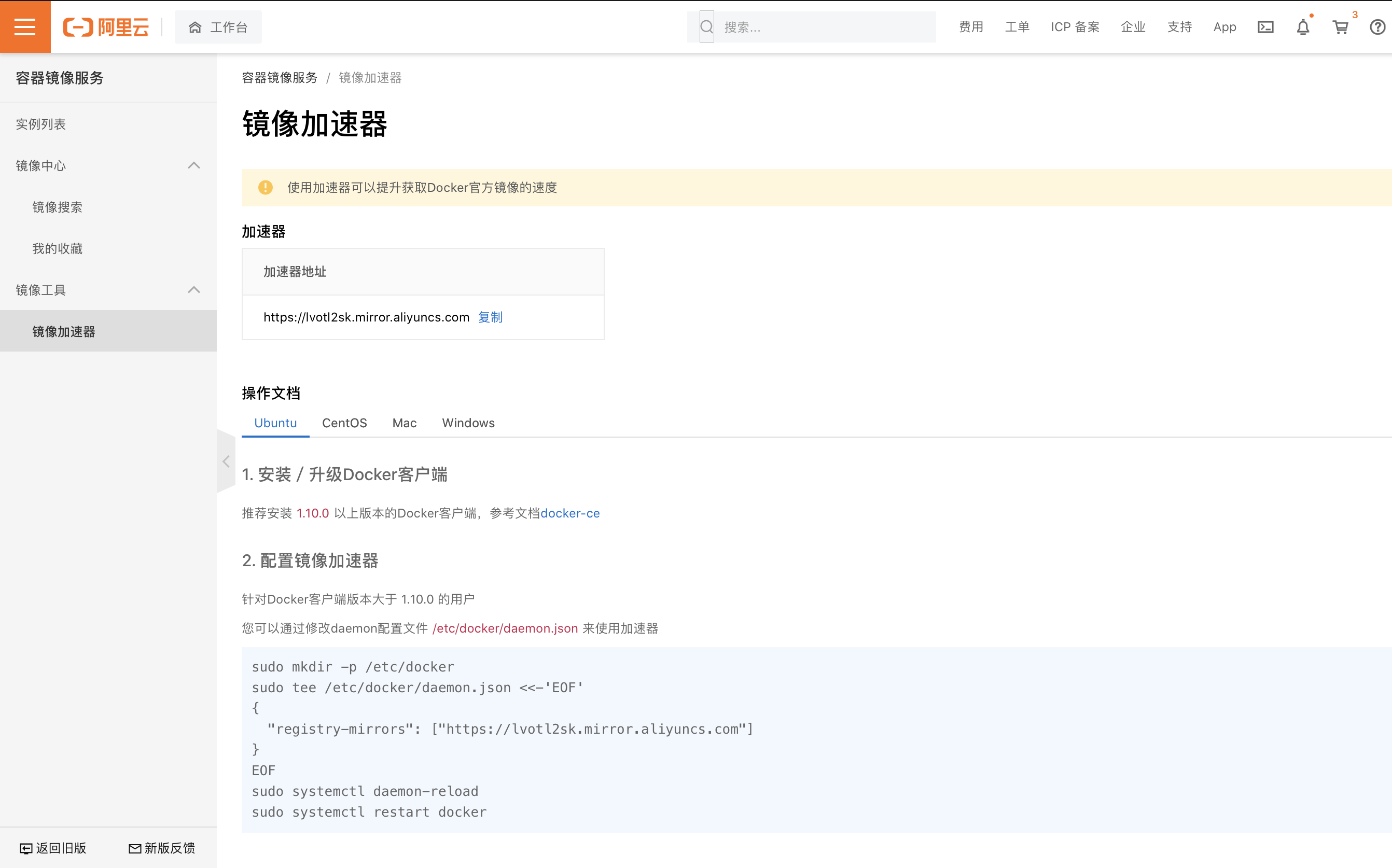
Task: Click the 'sudo systemctl restart docker' line
Action: pos(369,812)
